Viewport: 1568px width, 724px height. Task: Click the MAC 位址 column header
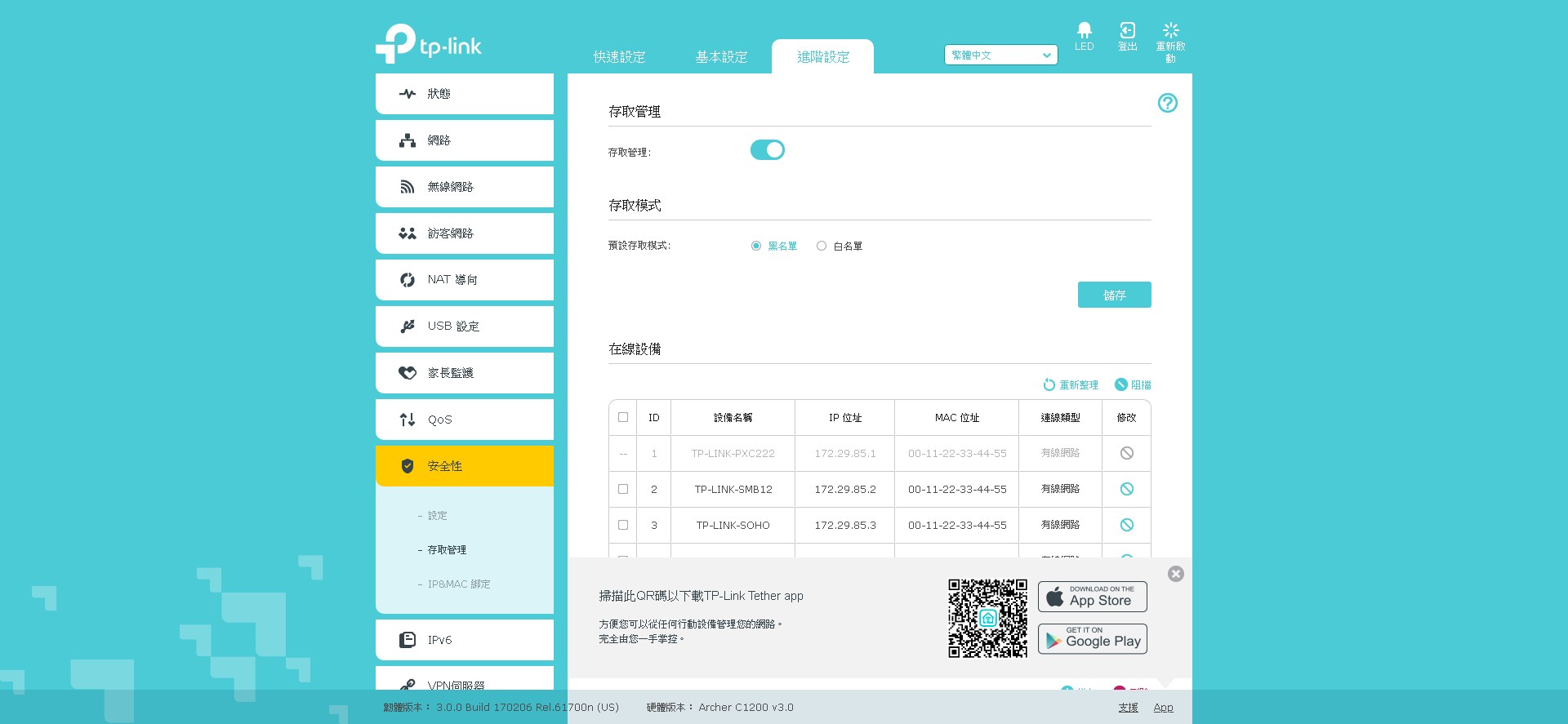pyautogui.click(x=957, y=417)
